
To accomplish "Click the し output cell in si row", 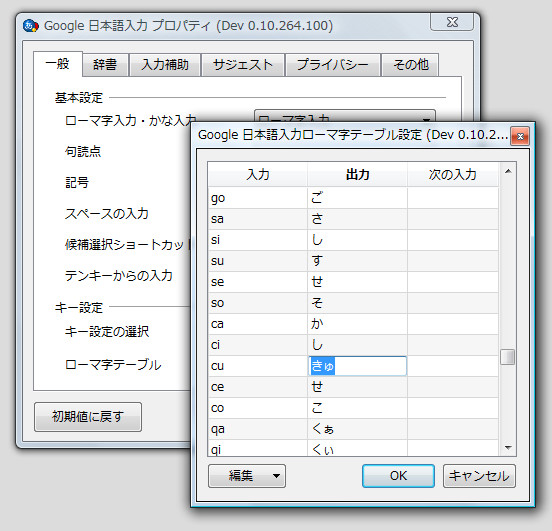I will tap(357, 240).
